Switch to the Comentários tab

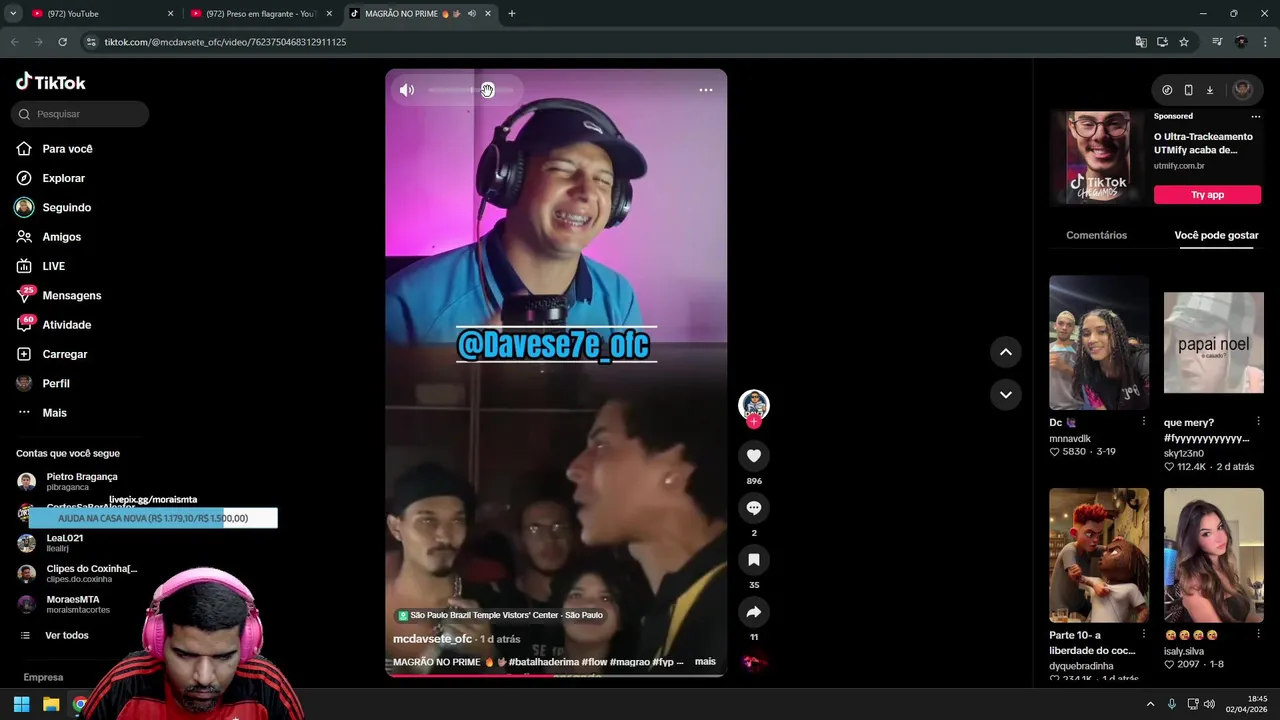1096,235
